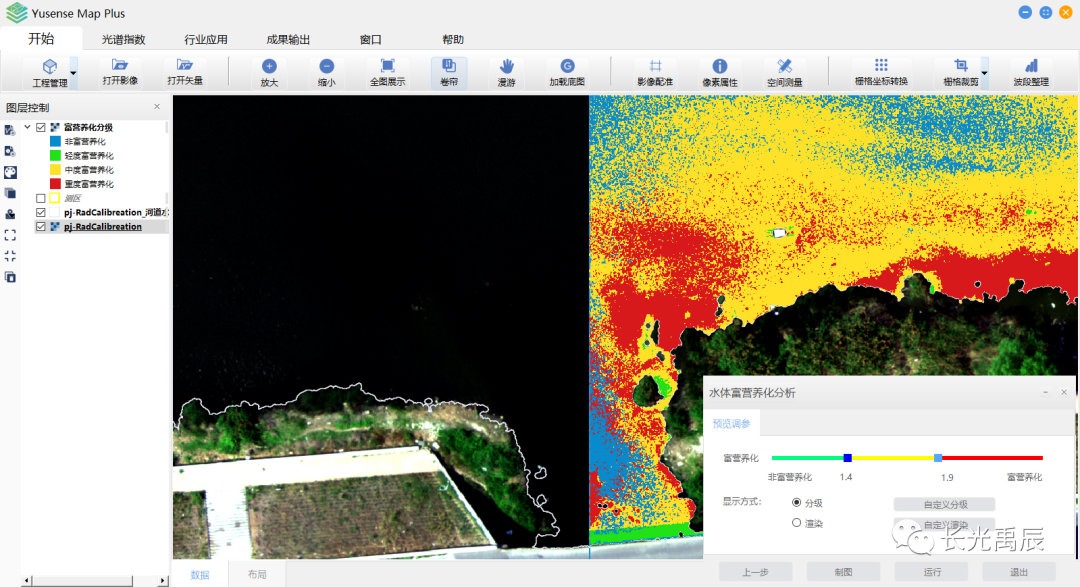The height and width of the screenshot is (587, 1080).
Task: Toggle the 富营养化分级 layer checkbox
Action: click(x=41, y=128)
